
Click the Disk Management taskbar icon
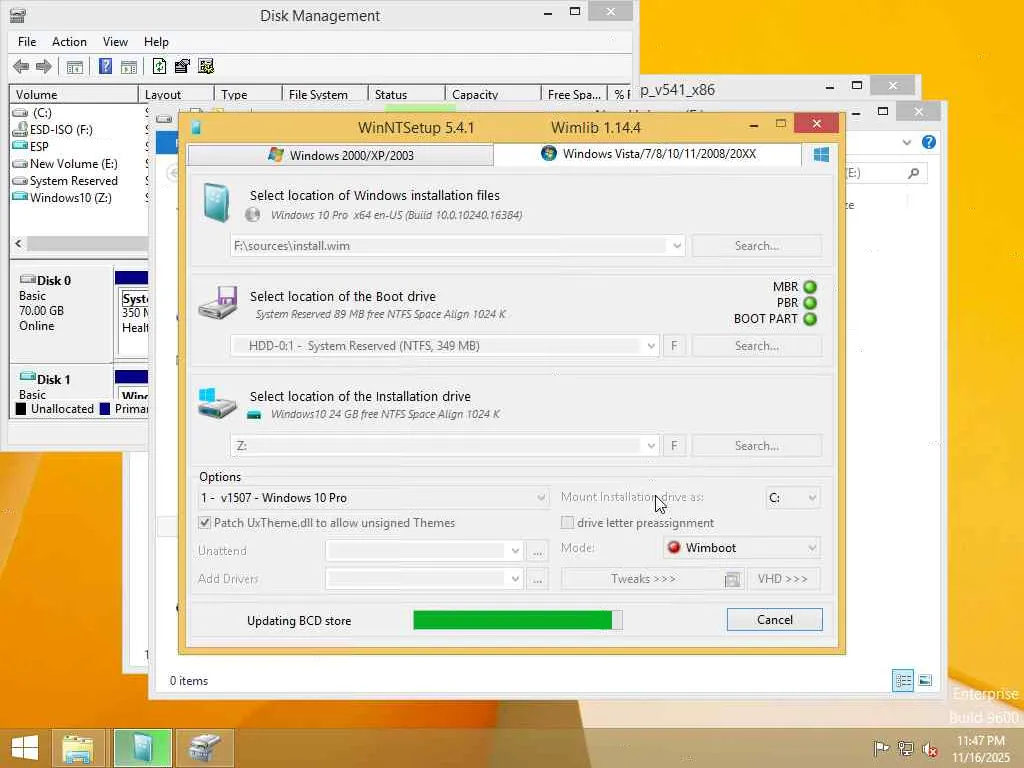pos(204,748)
